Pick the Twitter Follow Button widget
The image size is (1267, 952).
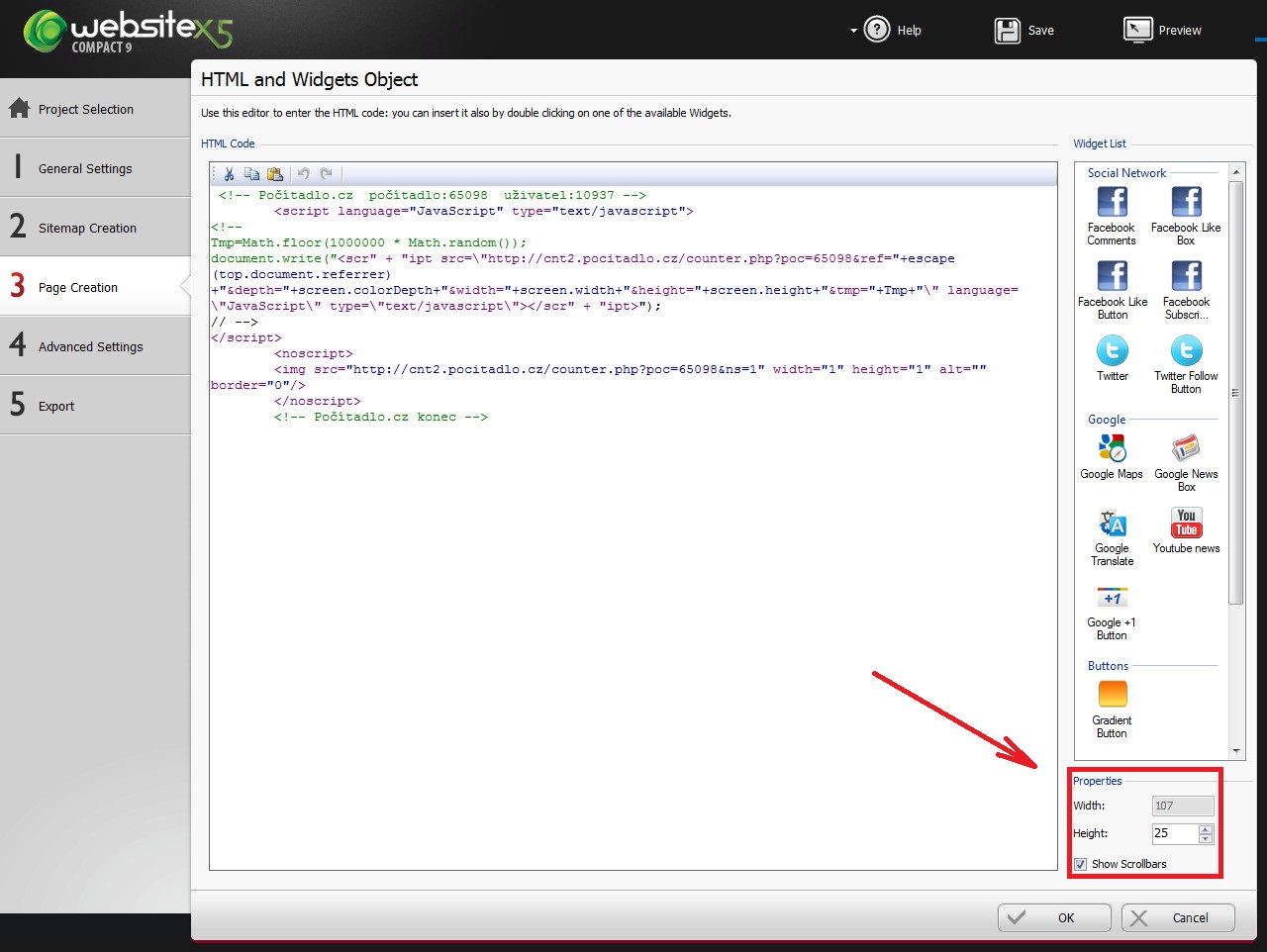coord(1186,364)
